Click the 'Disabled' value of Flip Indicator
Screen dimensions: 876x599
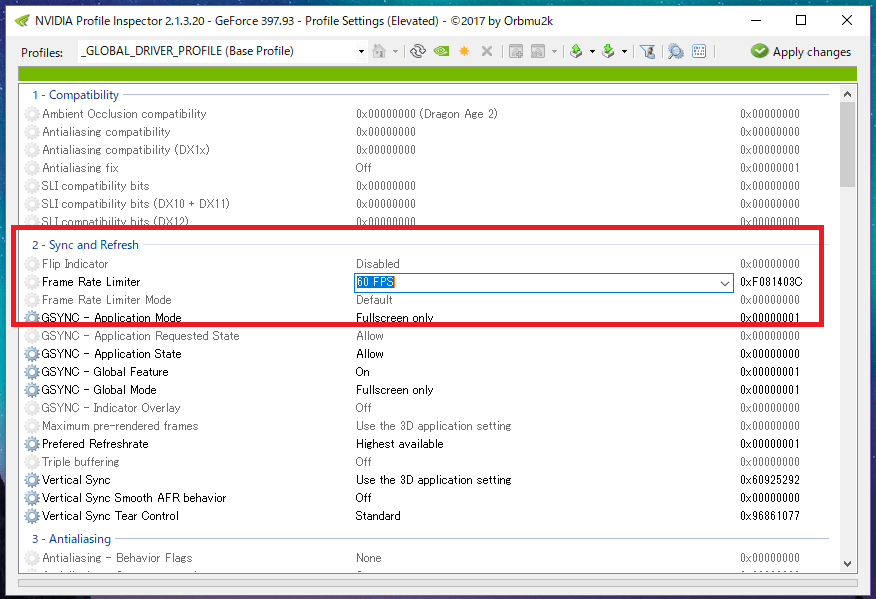[378, 264]
